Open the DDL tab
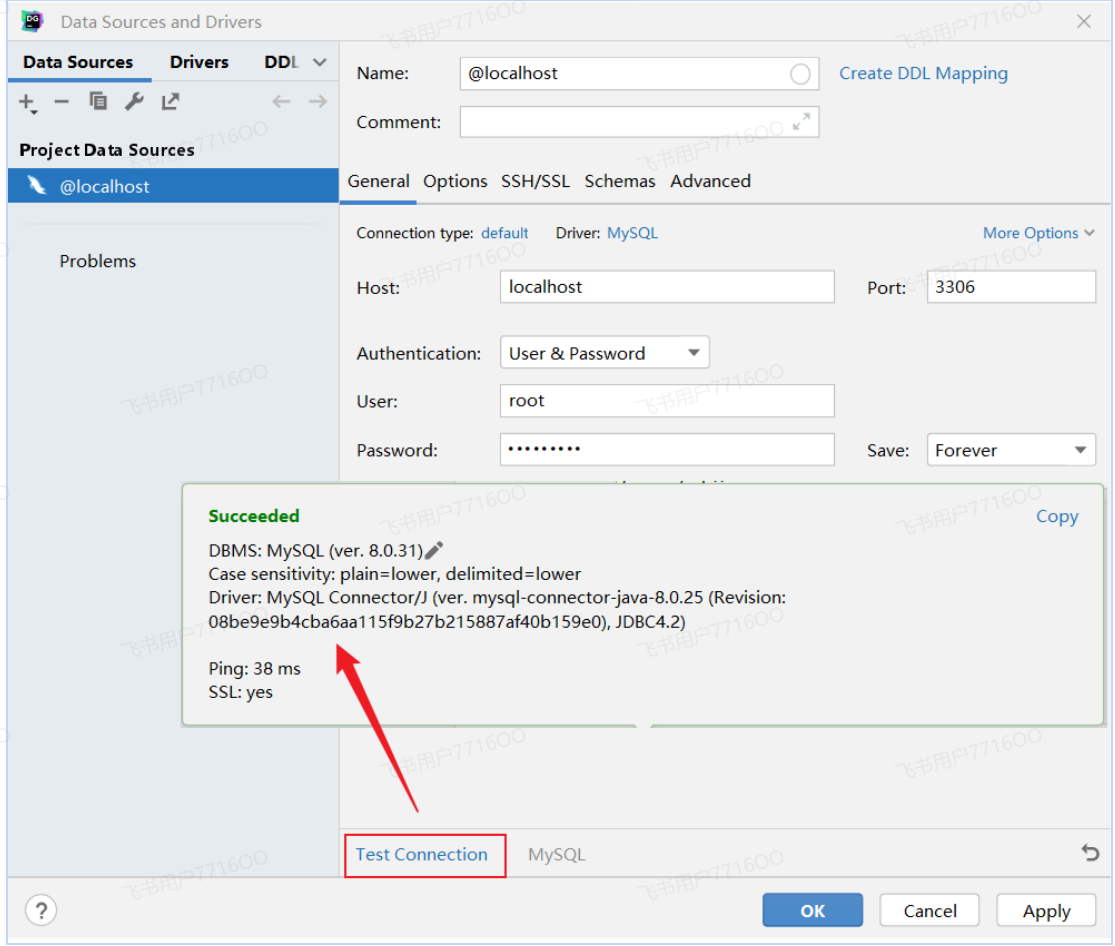The image size is (1115, 946). click(281, 62)
